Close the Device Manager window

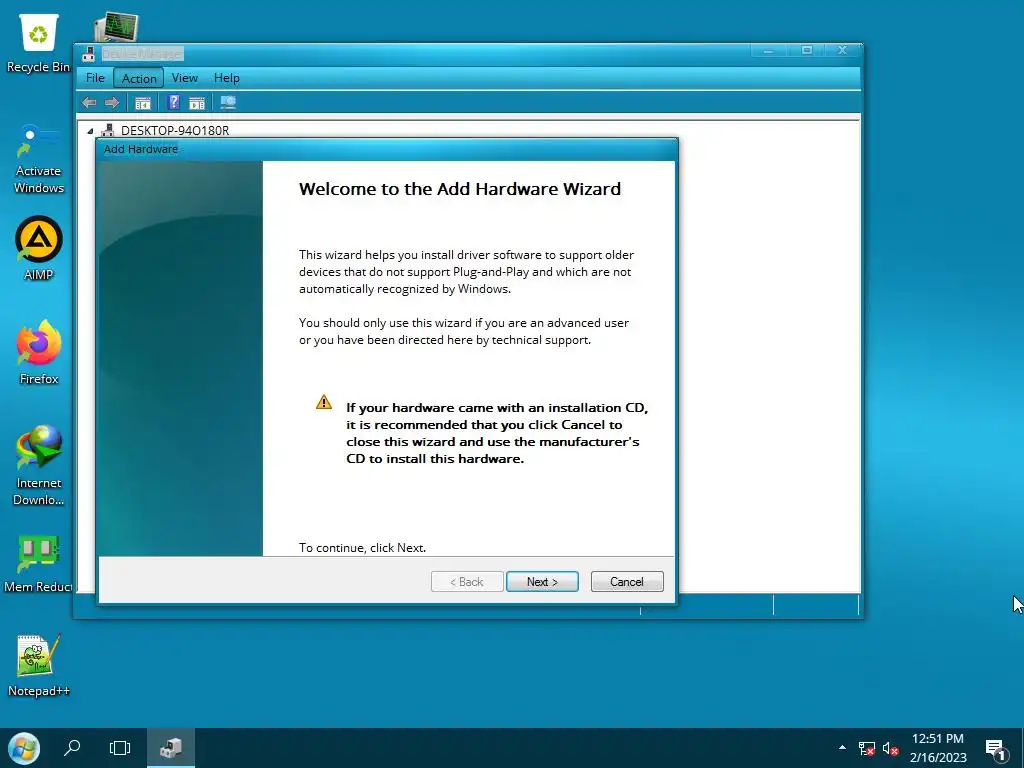coord(842,50)
